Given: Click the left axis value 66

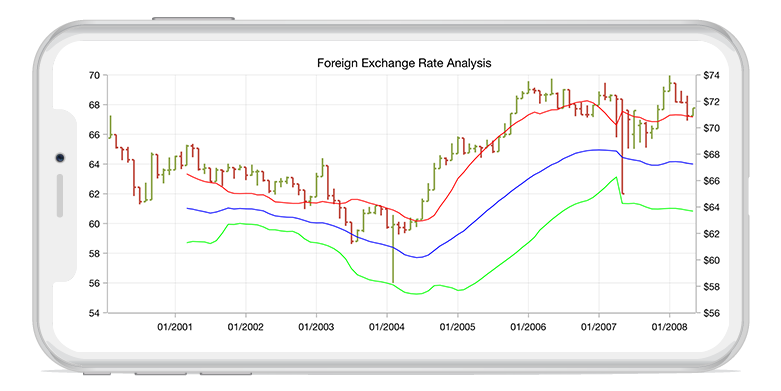Looking at the screenshot, I should (94, 135).
